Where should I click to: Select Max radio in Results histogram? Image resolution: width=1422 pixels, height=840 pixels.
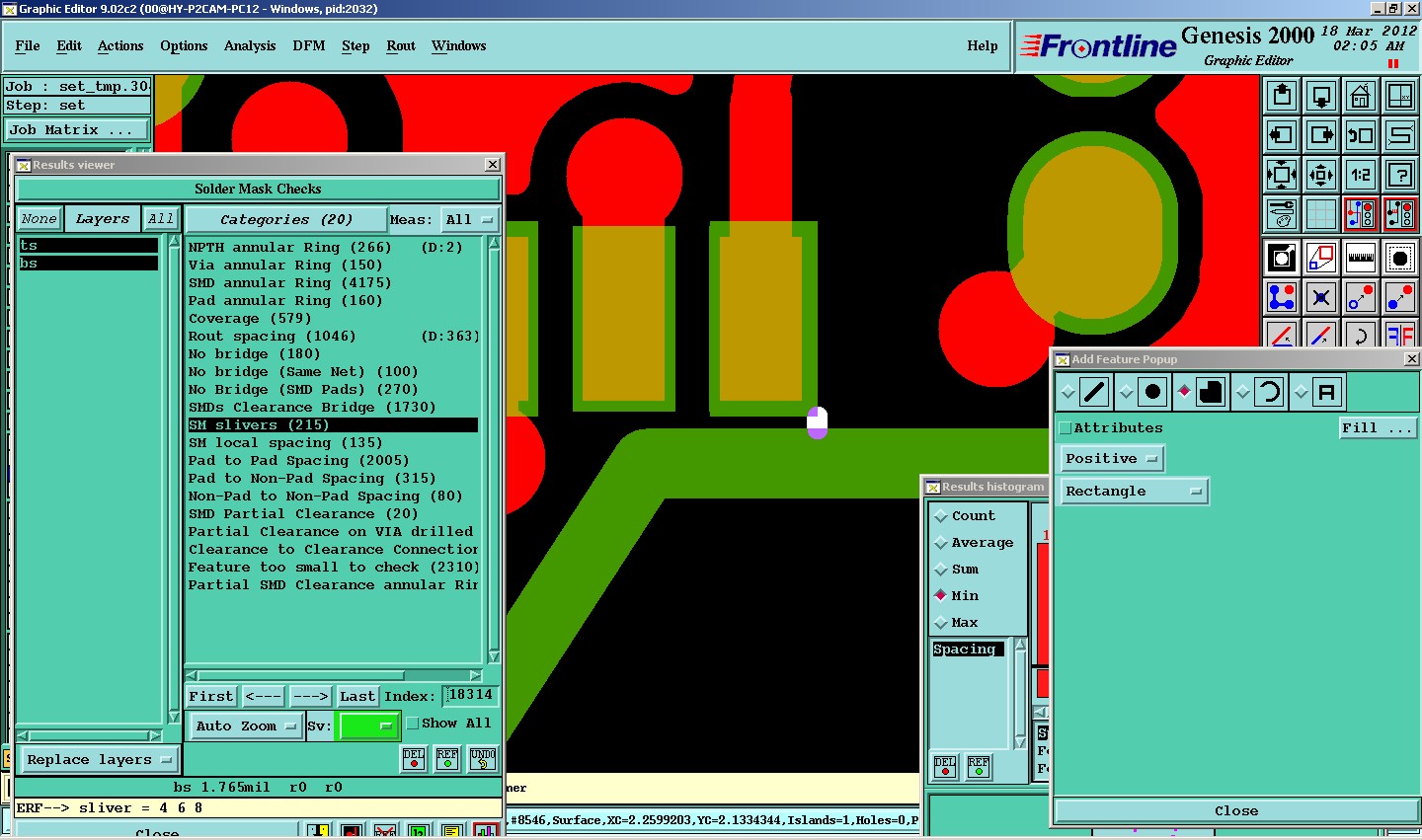point(941,623)
